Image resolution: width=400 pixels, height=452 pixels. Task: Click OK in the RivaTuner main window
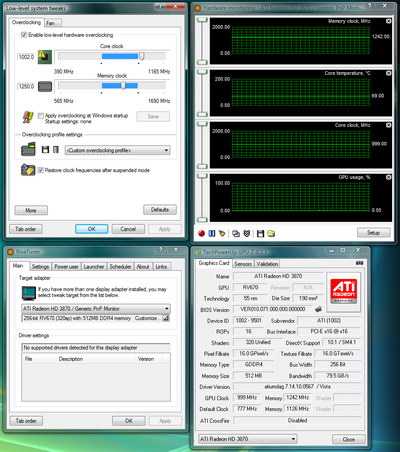(x=129, y=421)
